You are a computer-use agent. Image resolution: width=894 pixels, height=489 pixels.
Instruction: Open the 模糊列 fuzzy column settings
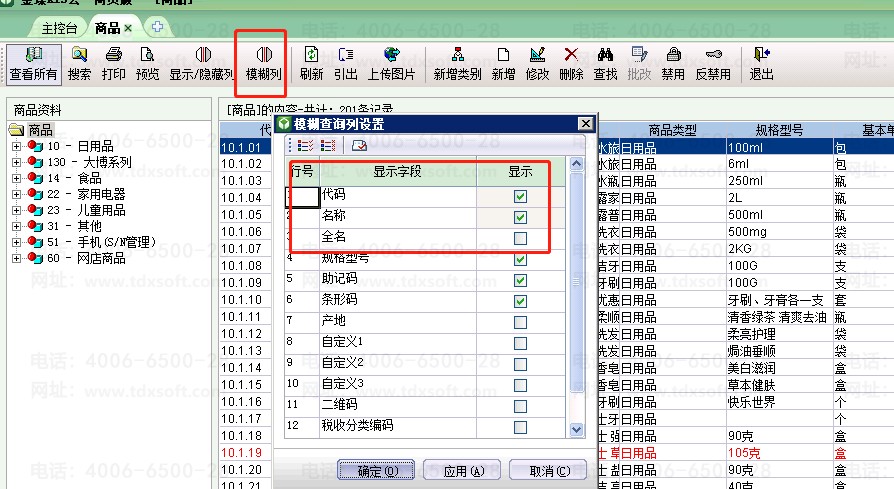coord(263,62)
